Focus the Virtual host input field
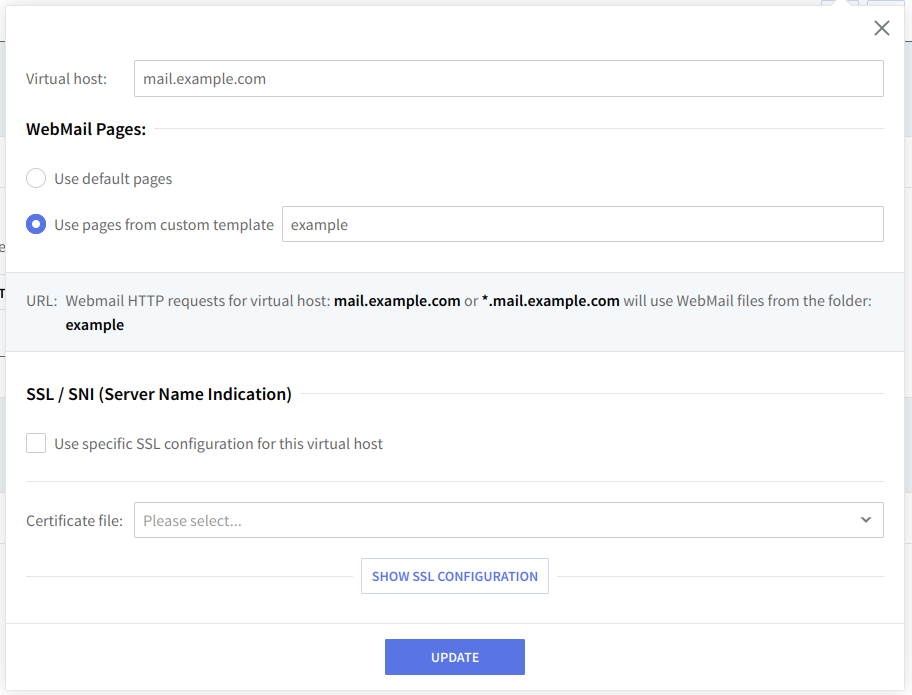This screenshot has width=912, height=695. [508, 79]
